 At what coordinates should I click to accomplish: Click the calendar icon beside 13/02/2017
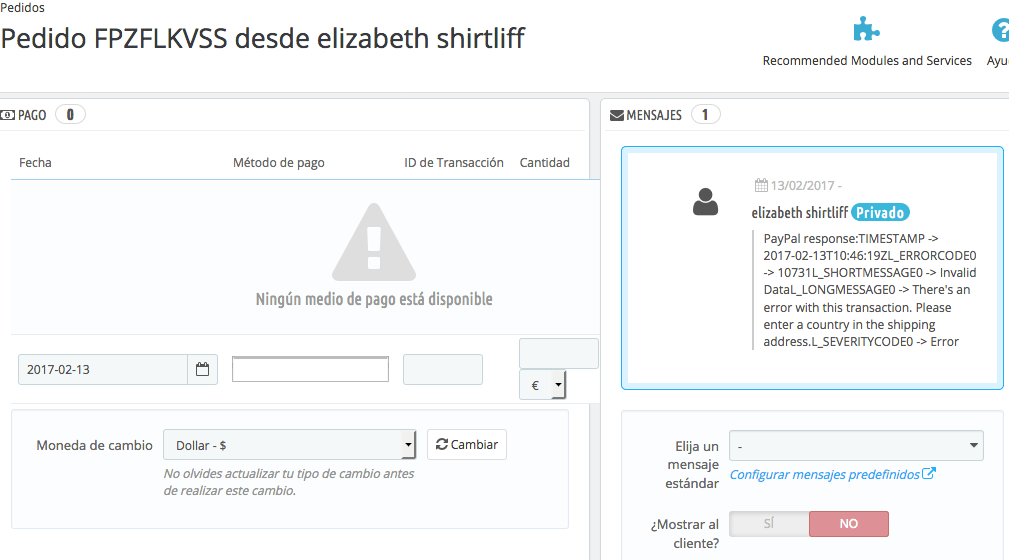761,185
